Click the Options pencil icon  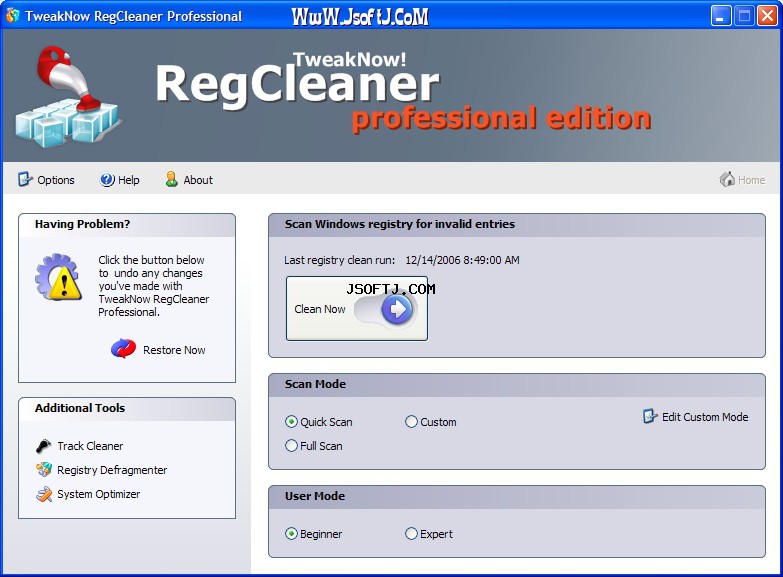25,179
